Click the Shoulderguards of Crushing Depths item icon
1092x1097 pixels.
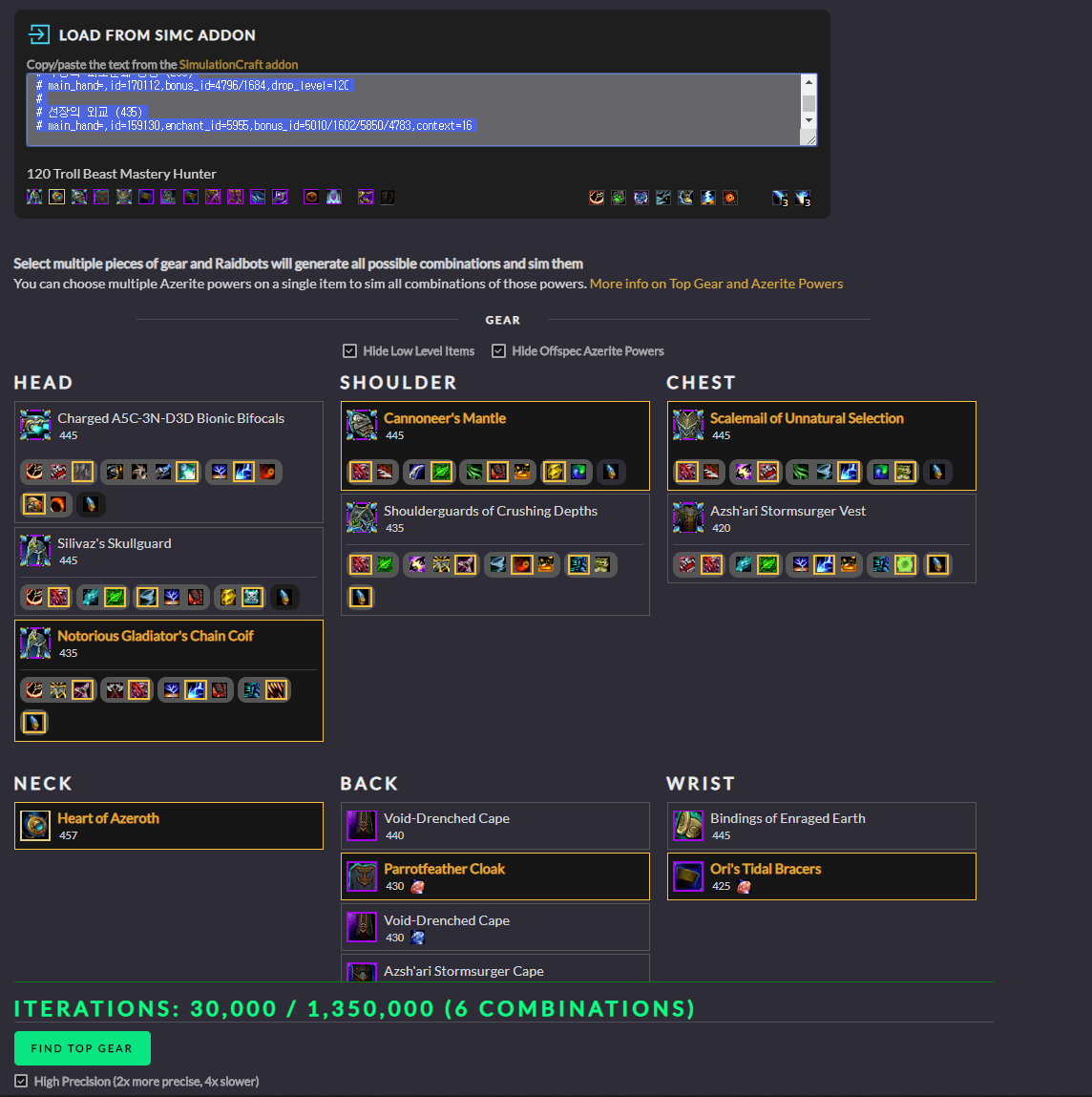pyautogui.click(x=362, y=517)
